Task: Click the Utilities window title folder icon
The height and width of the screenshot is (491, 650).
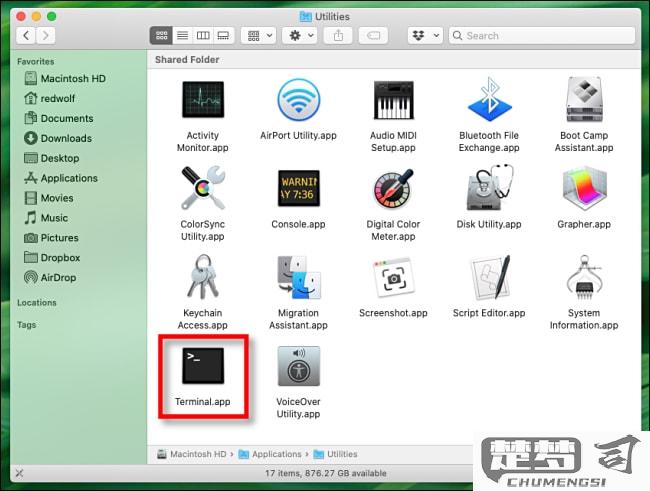Action: tap(306, 17)
